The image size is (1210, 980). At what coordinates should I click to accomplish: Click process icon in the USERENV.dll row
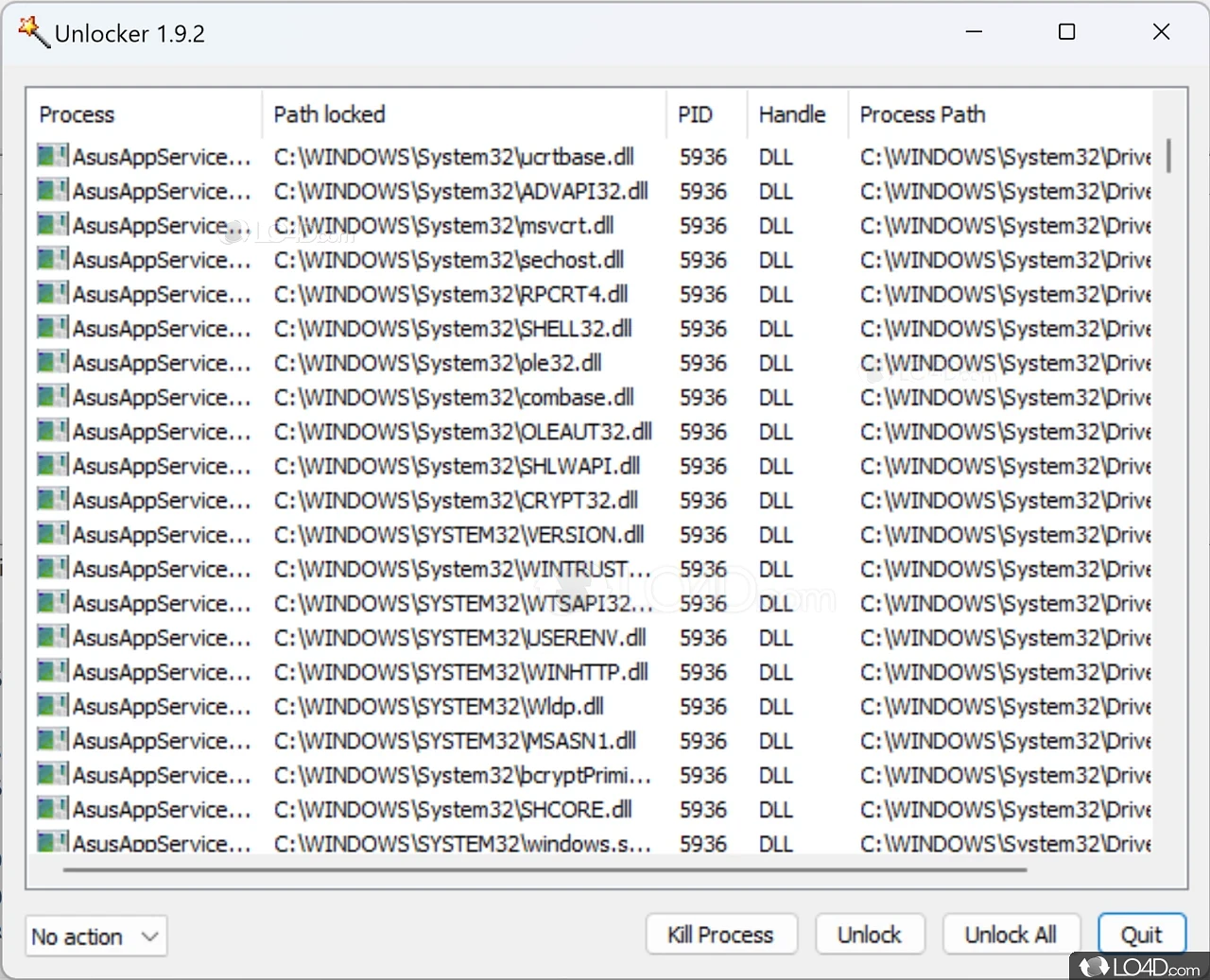click(53, 637)
